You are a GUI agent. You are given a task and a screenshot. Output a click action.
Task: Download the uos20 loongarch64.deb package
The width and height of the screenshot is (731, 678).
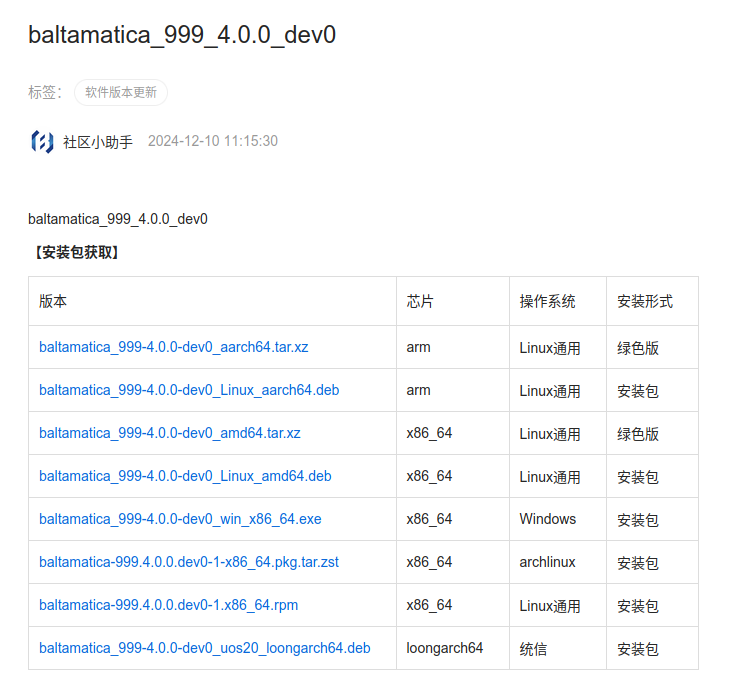coord(205,648)
